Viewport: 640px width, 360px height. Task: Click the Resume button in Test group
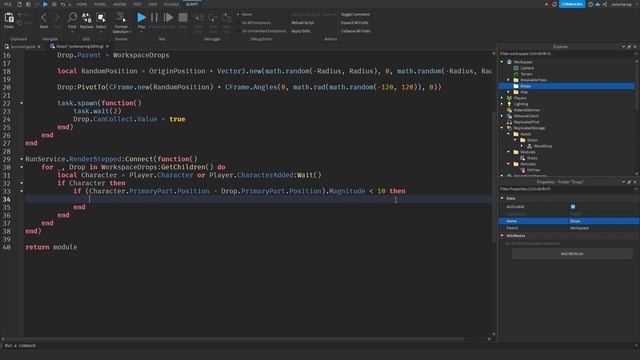(168, 17)
